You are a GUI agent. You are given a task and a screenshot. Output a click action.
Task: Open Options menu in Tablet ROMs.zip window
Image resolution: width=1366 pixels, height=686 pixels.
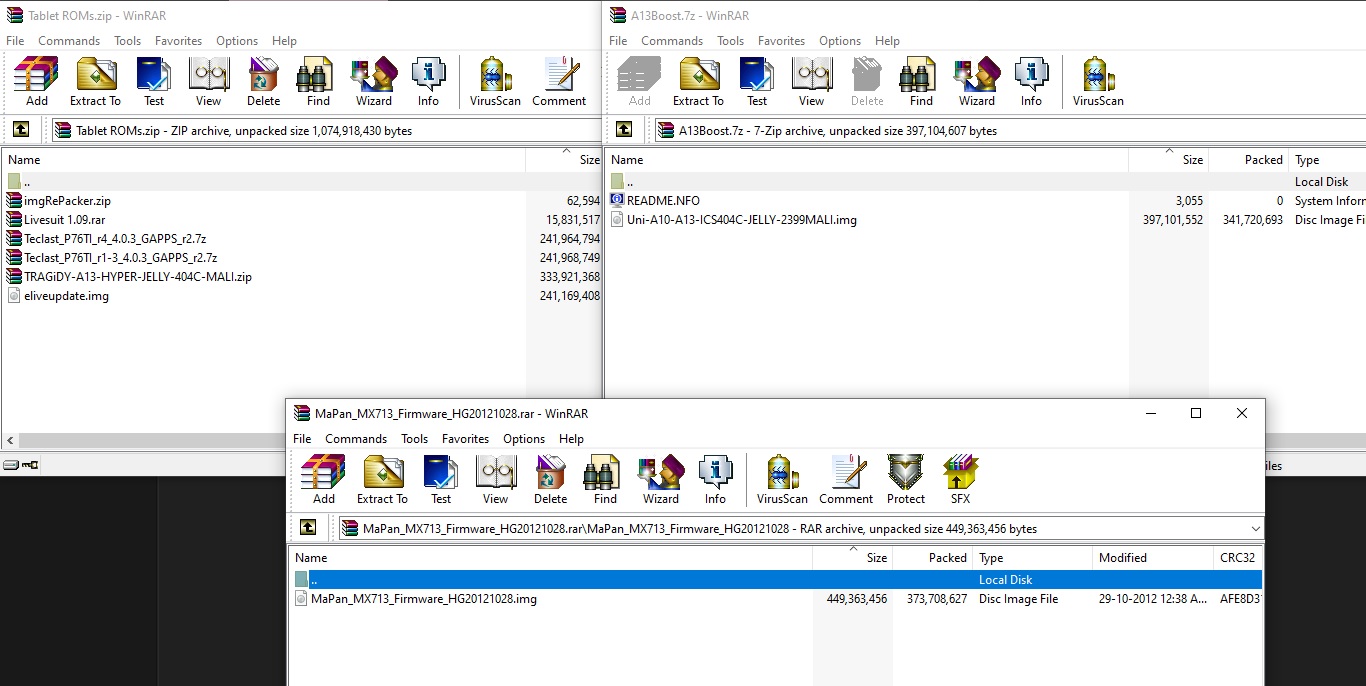click(237, 41)
